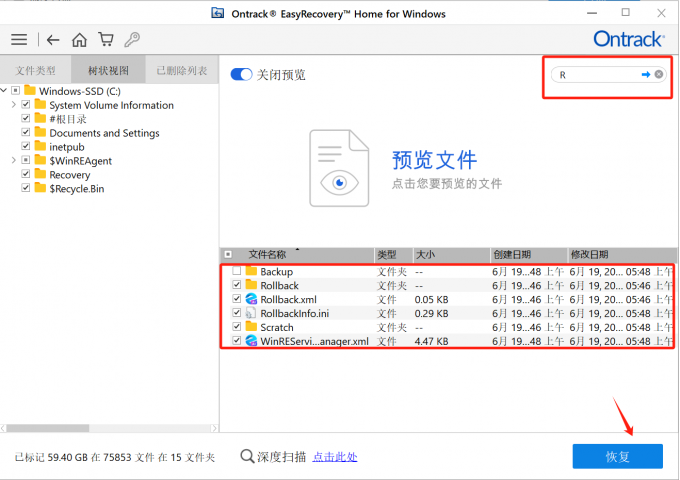Select the Rollback.xml file icon
This screenshot has height=480, width=680.
[251, 299]
